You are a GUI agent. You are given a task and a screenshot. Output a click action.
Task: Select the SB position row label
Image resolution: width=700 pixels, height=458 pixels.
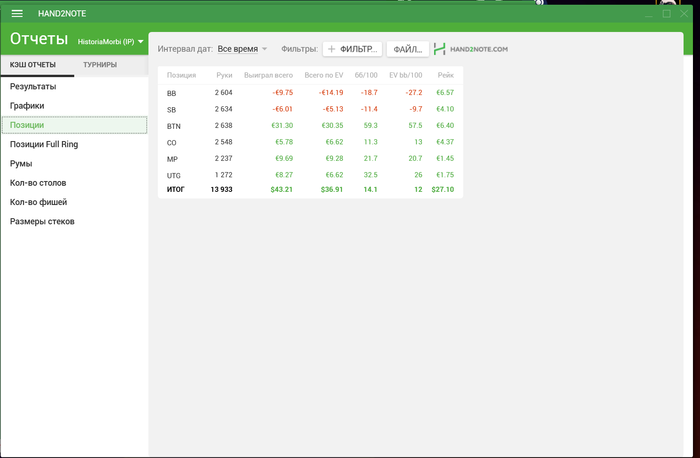(x=171, y=110)
